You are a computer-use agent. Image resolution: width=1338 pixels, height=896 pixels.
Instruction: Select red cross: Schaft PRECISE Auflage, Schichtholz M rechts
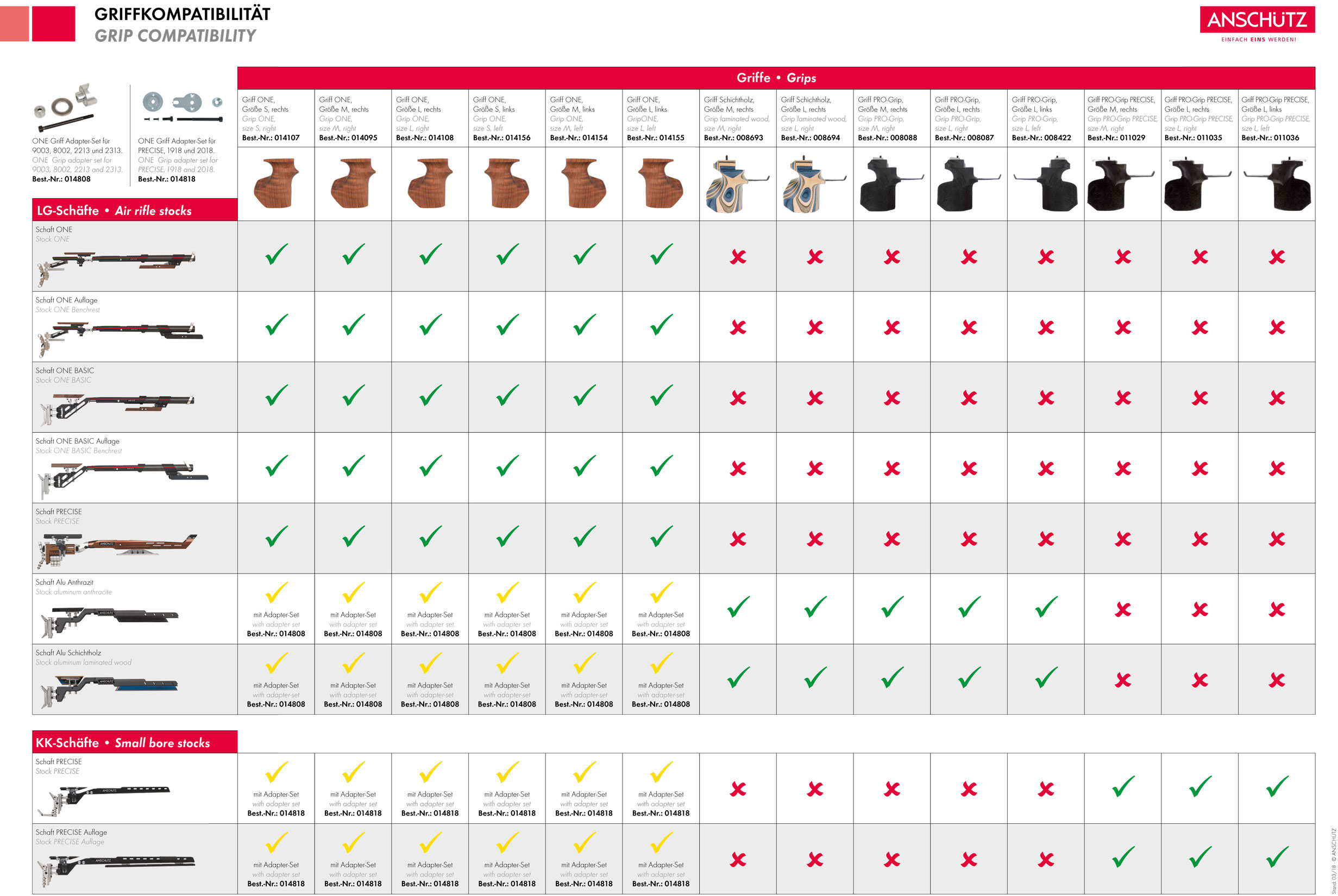tap(738, 860)
